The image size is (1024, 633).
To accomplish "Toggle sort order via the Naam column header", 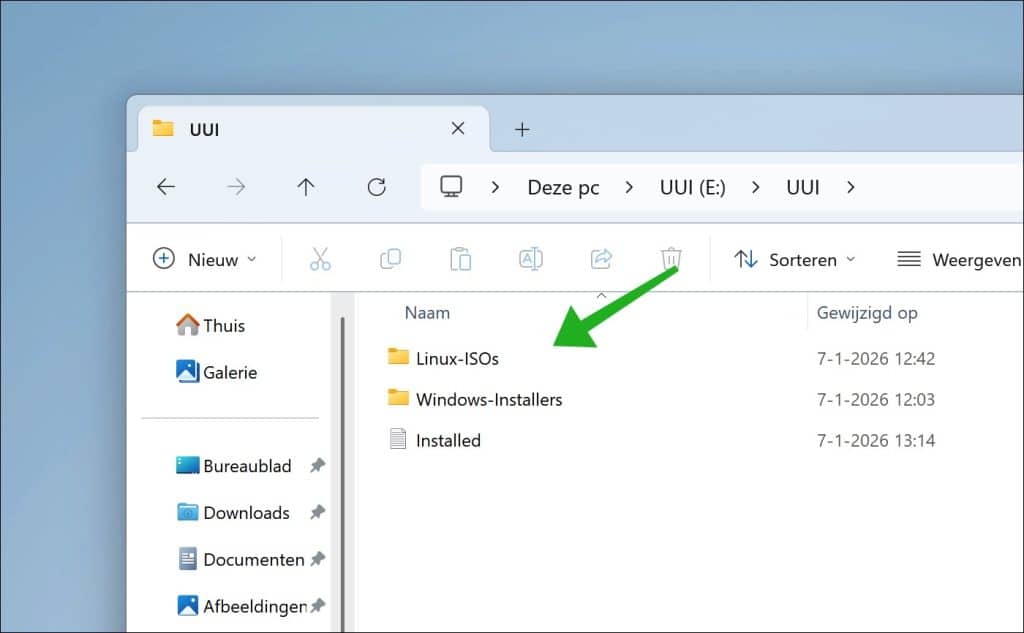I will tap(427, 312).
